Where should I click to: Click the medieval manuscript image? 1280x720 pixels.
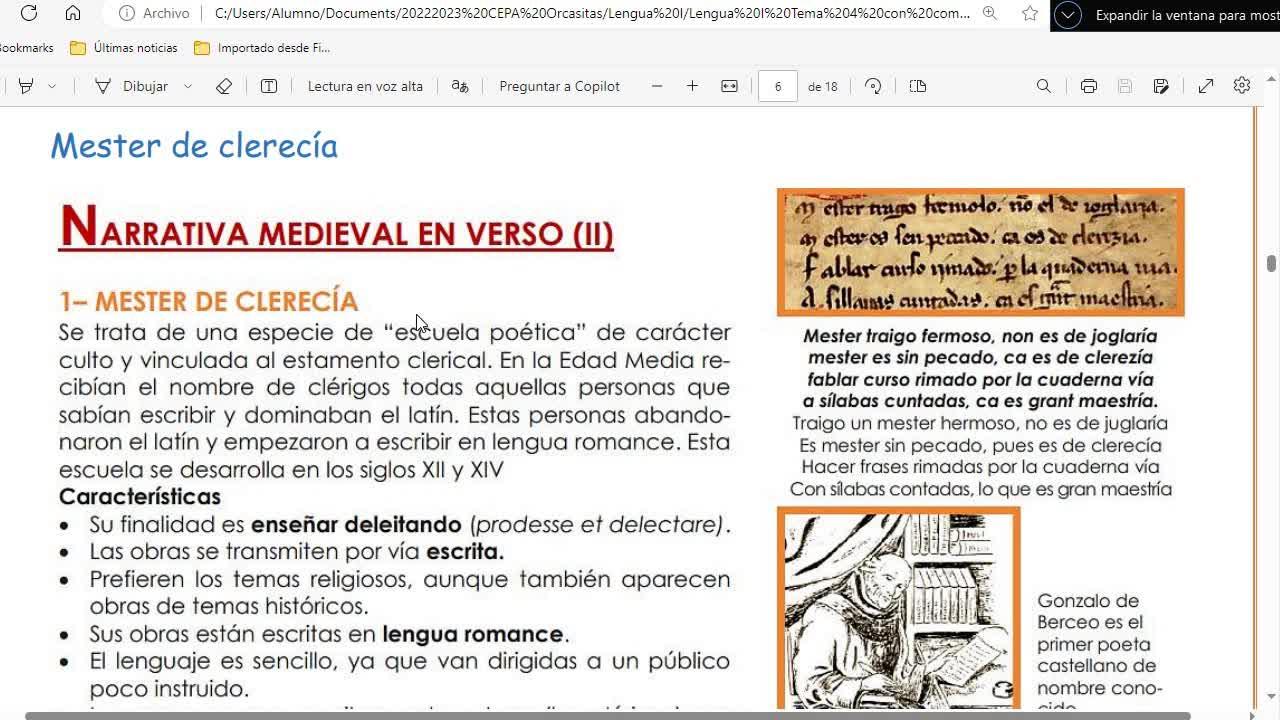click(981, 252)
